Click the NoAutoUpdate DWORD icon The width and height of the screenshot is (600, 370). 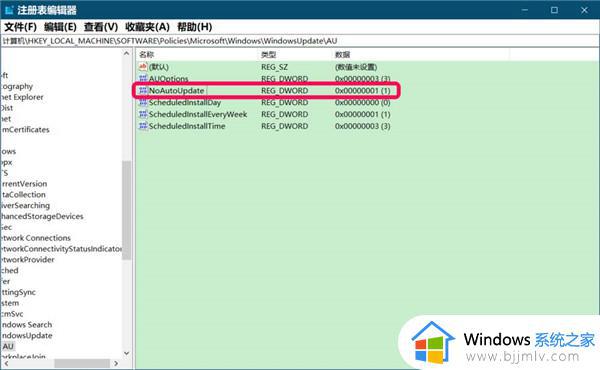tap(143, 90)
